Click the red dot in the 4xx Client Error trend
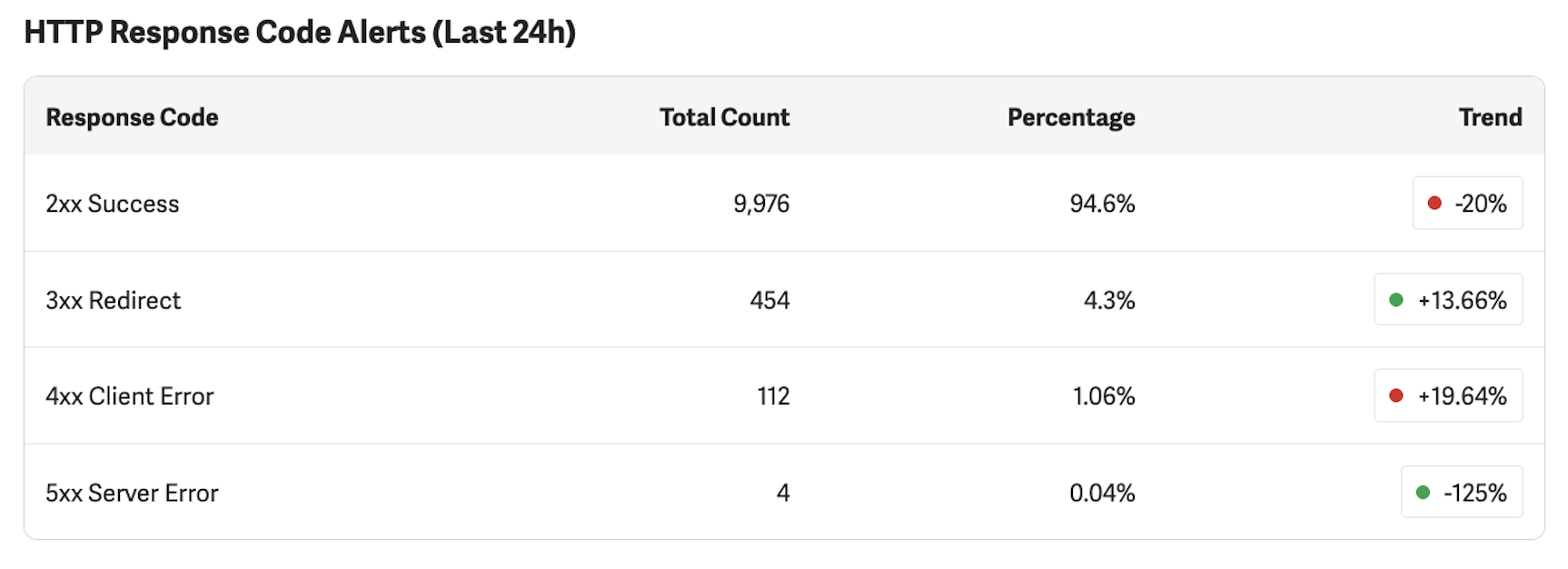This screenshot has width=1568, height=569. click(x=1396, y=396)
